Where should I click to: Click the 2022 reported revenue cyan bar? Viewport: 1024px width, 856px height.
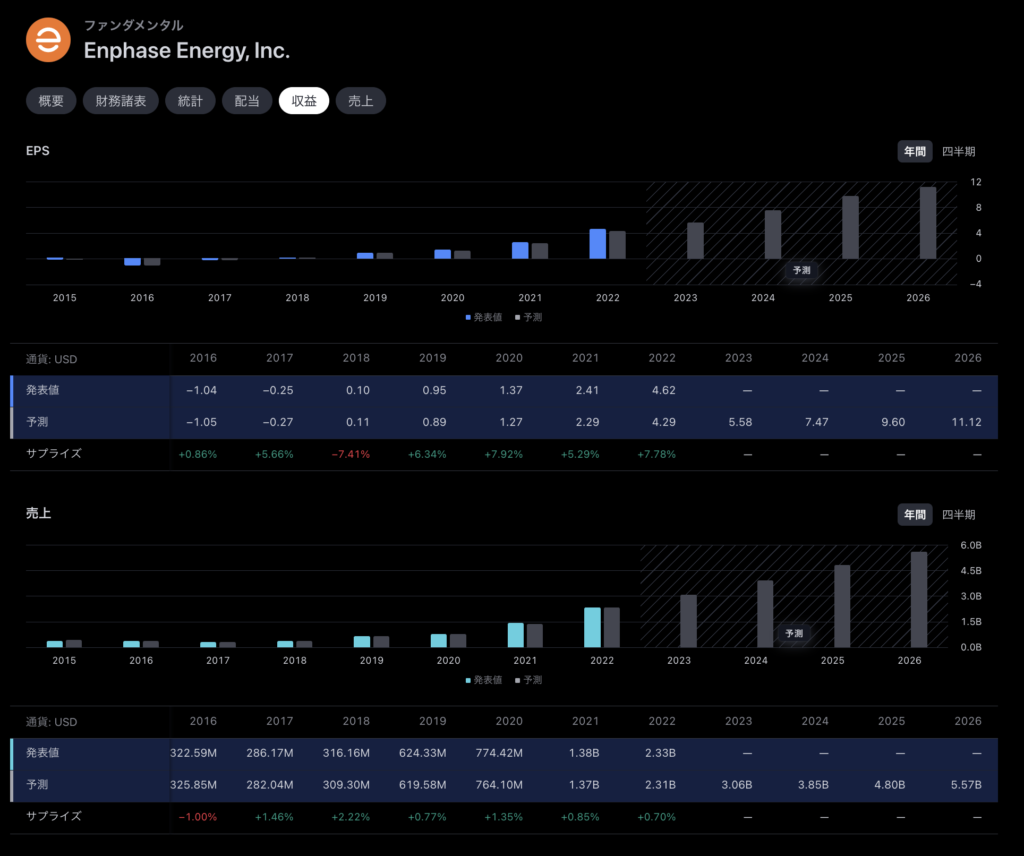pyautogui.click(x=592, y=627)
